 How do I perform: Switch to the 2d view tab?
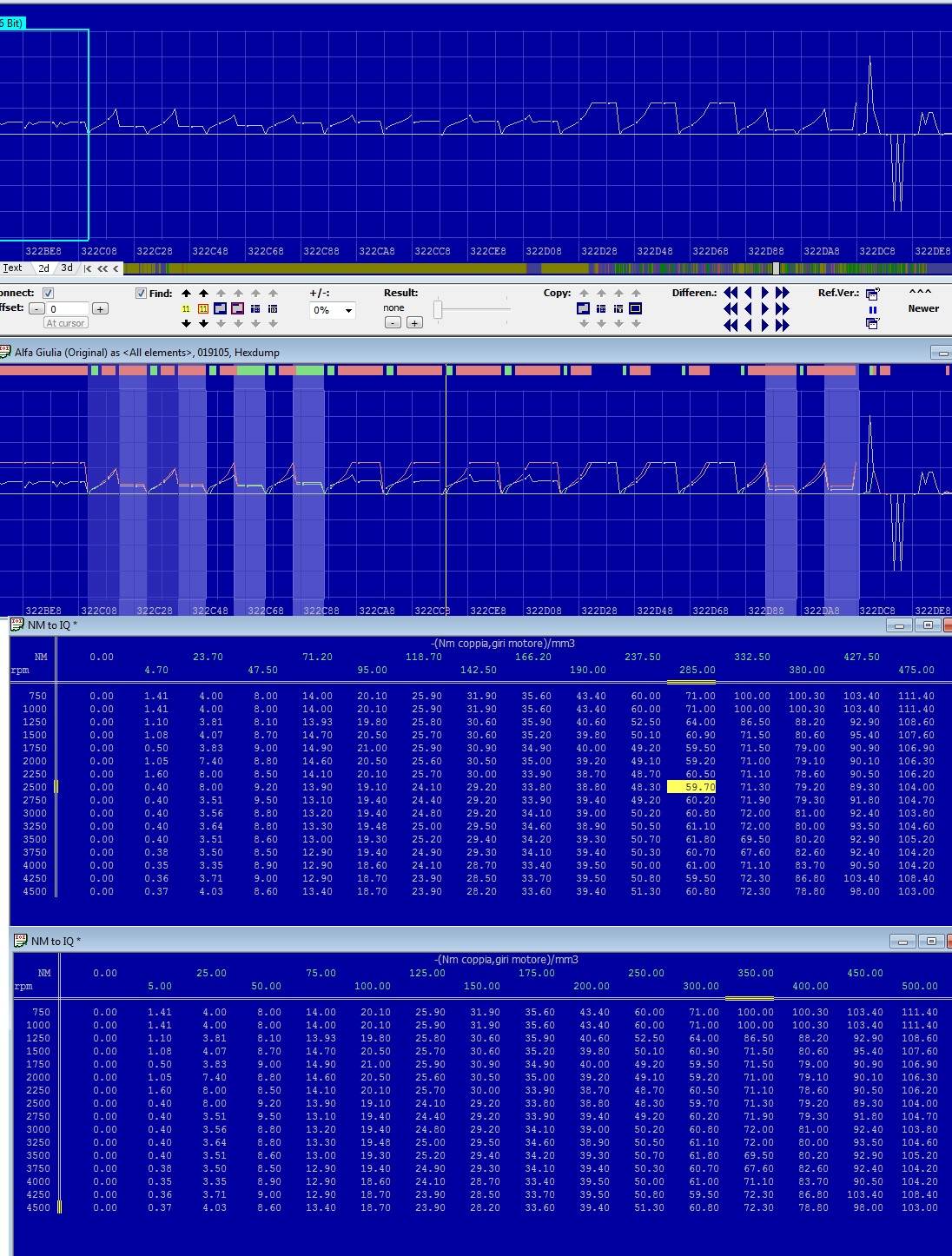pos(43,268)
